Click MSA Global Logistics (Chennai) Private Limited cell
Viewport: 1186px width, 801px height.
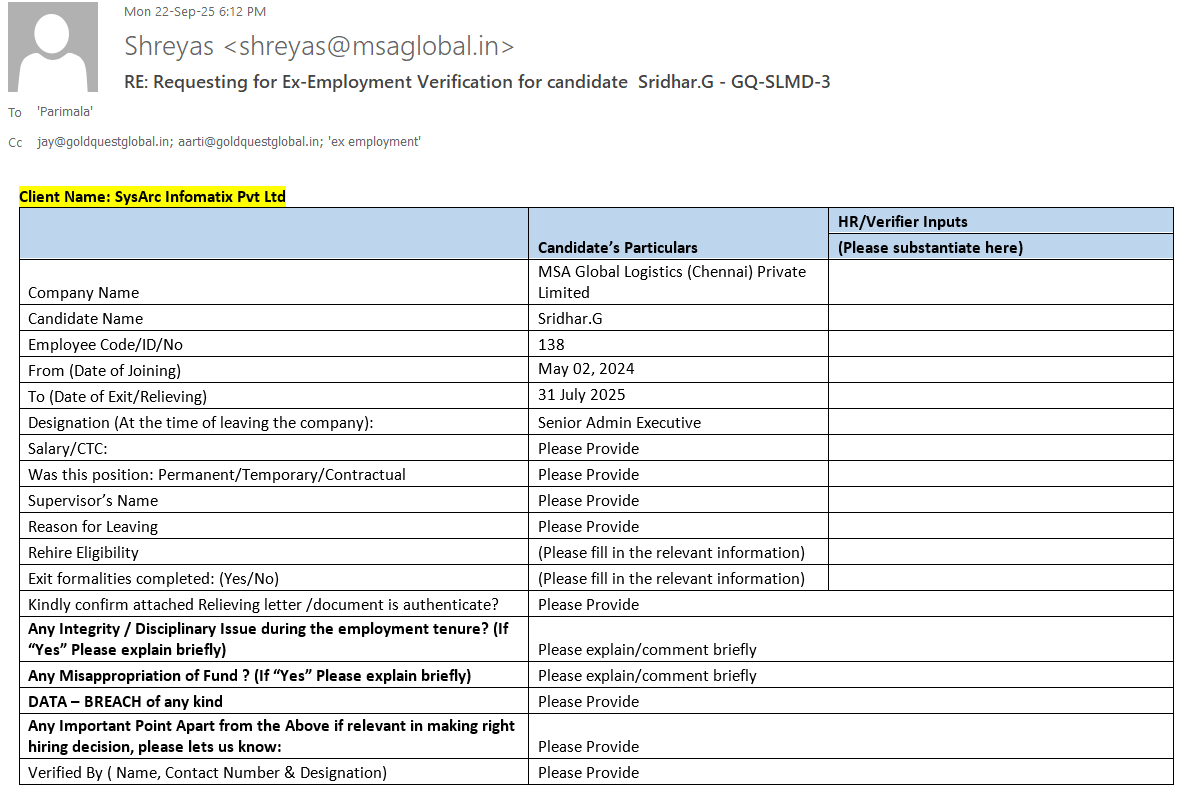(678, 282)
